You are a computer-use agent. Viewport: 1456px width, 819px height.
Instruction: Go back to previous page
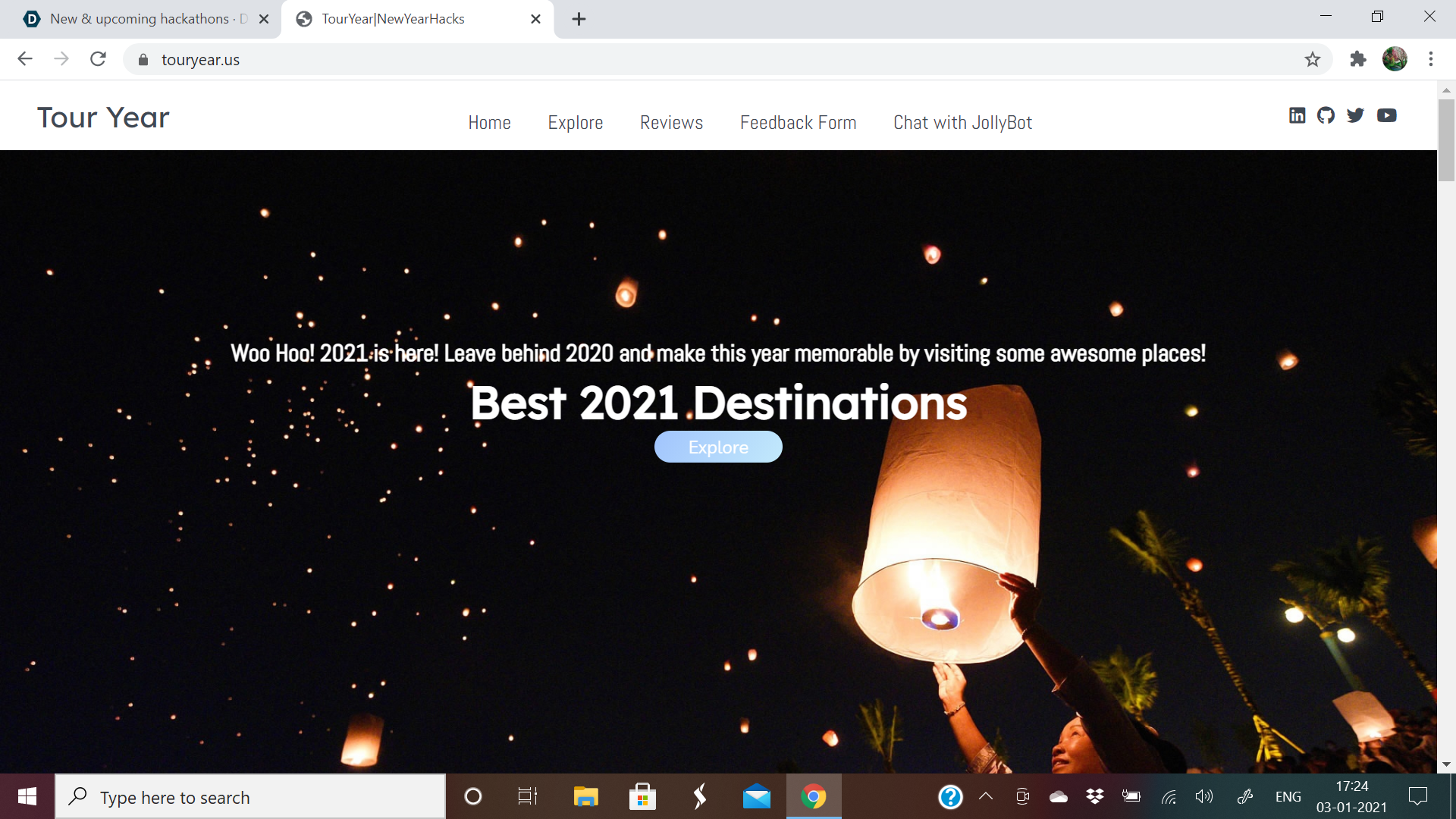25,59
